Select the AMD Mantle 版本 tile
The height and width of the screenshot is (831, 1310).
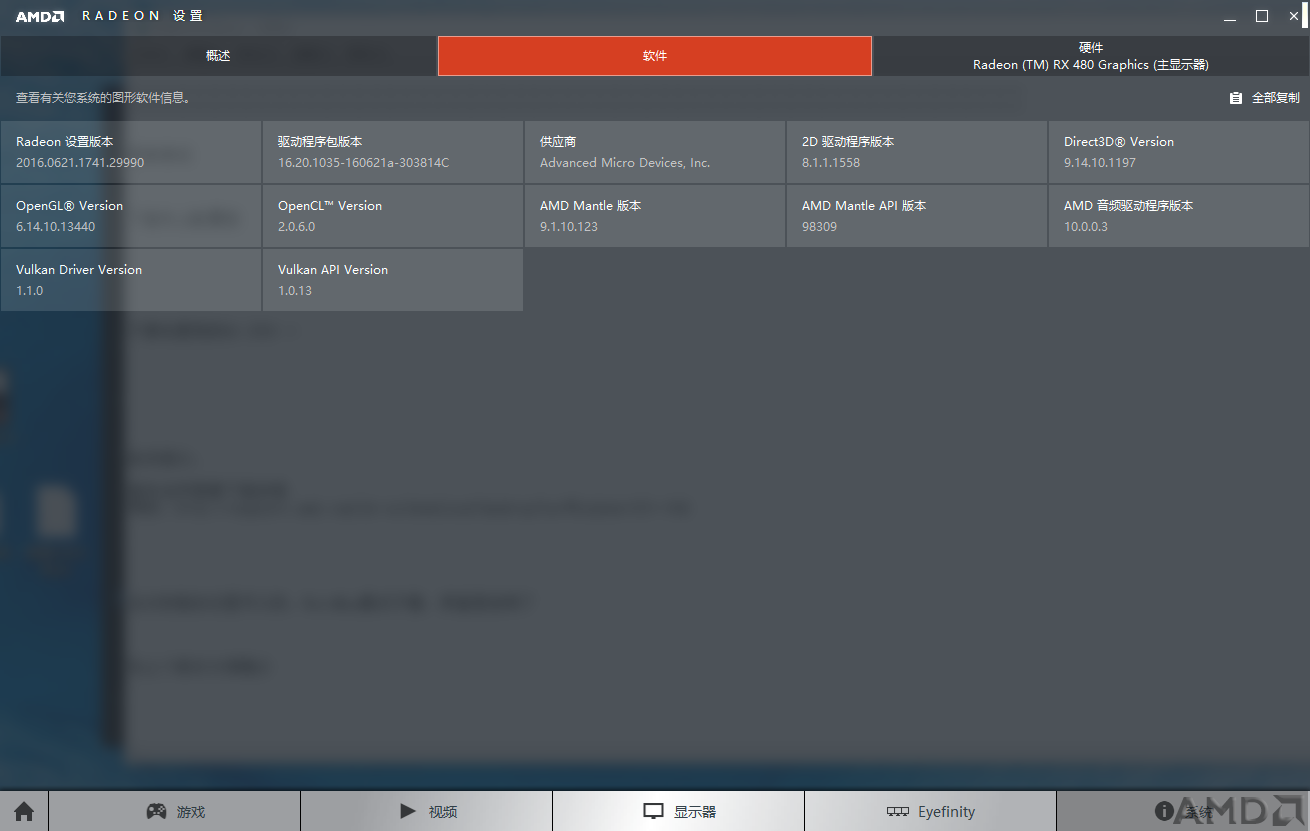[x=655, y=216]
